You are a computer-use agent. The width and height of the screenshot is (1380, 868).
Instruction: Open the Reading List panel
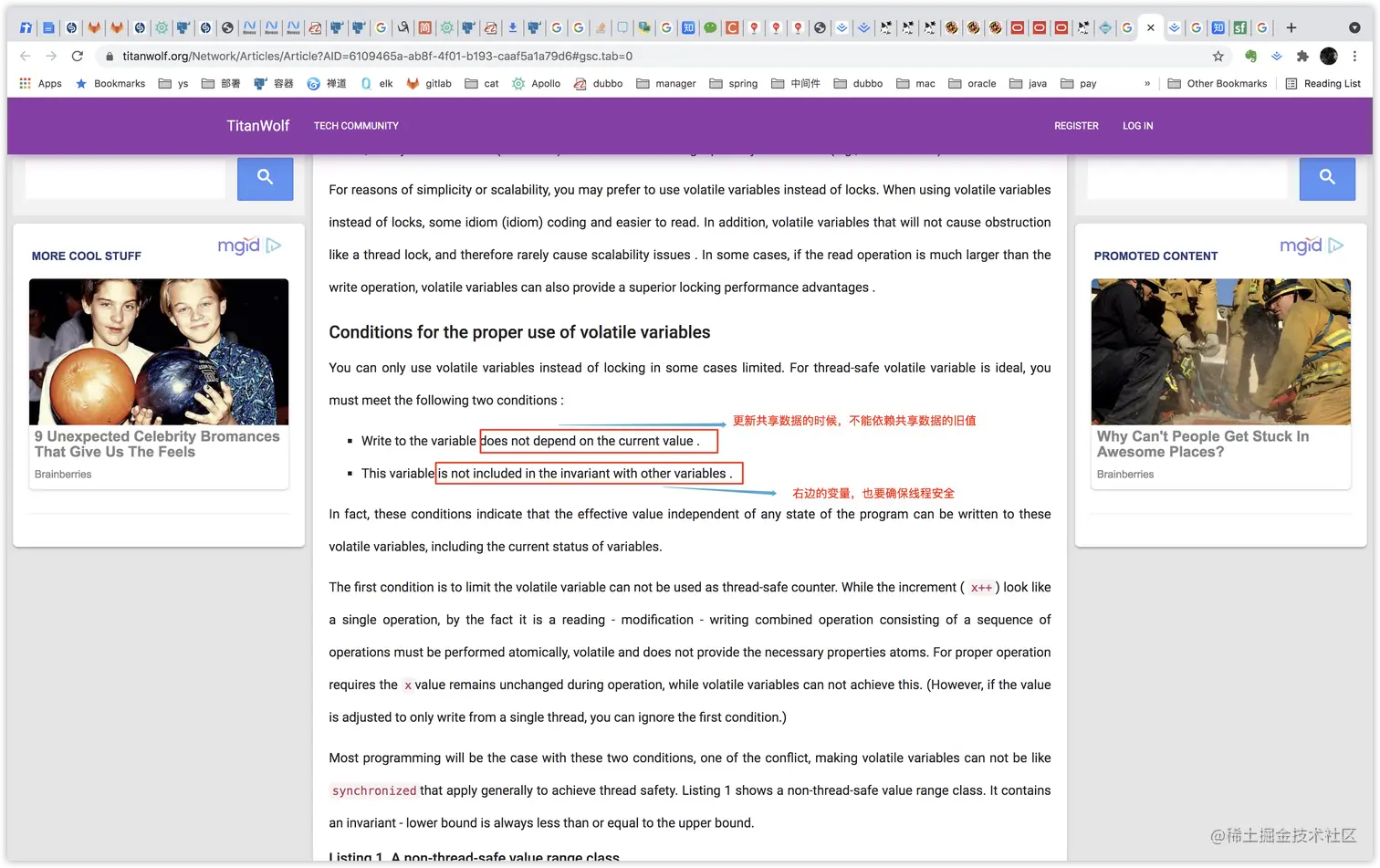tap(1322, 83)
